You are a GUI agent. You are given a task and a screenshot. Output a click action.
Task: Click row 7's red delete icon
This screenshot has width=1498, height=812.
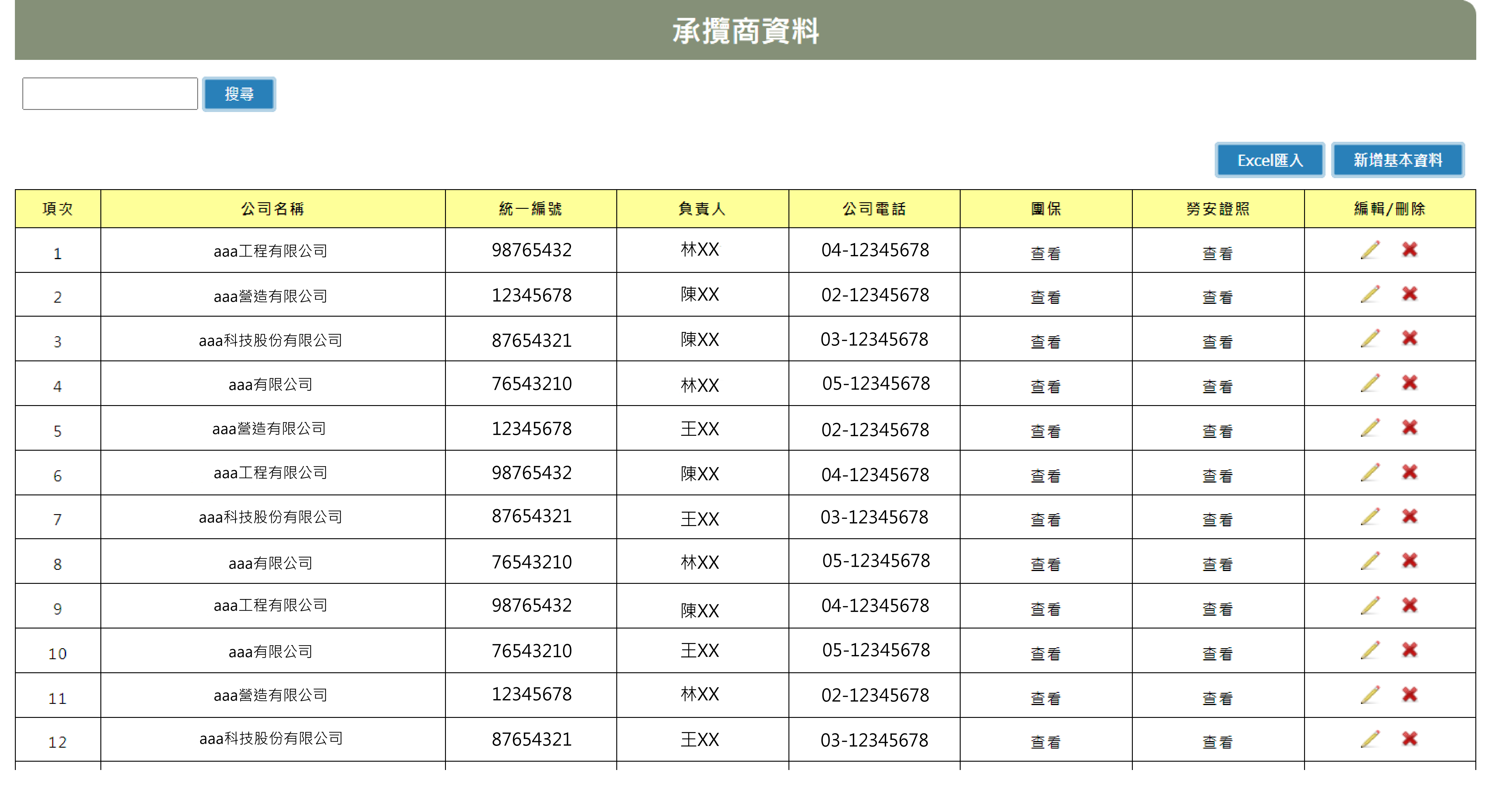1410,516
